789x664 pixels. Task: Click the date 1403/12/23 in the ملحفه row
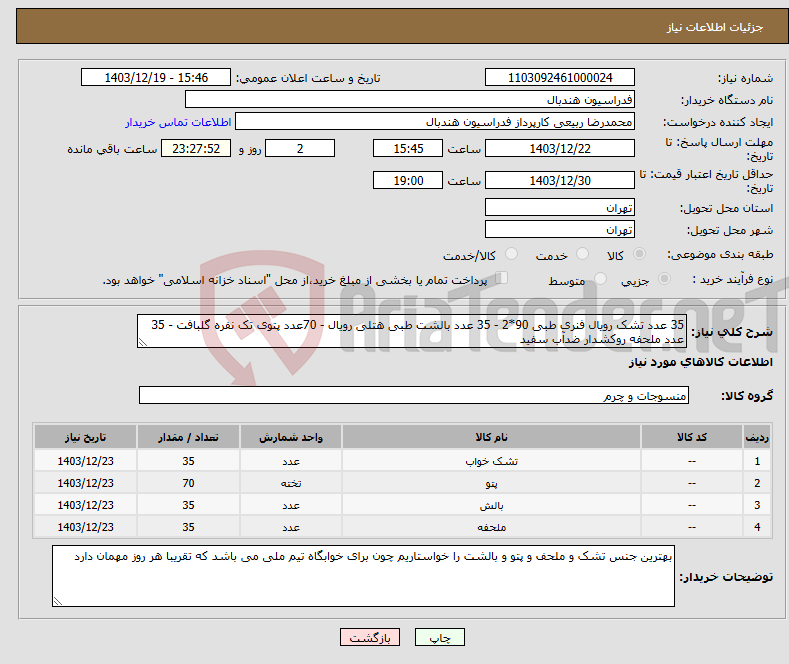pyautogui.click(x=86, y=527)
